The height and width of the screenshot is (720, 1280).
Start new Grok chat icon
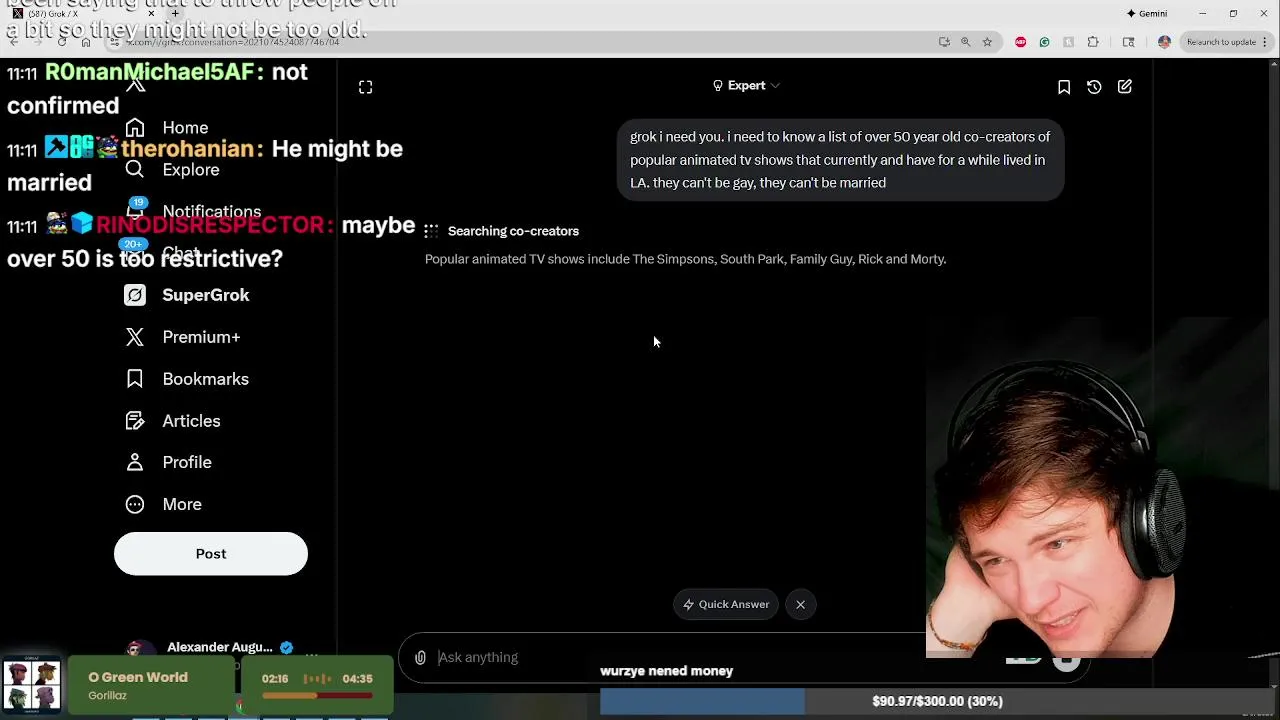(x=1125, y=87)
